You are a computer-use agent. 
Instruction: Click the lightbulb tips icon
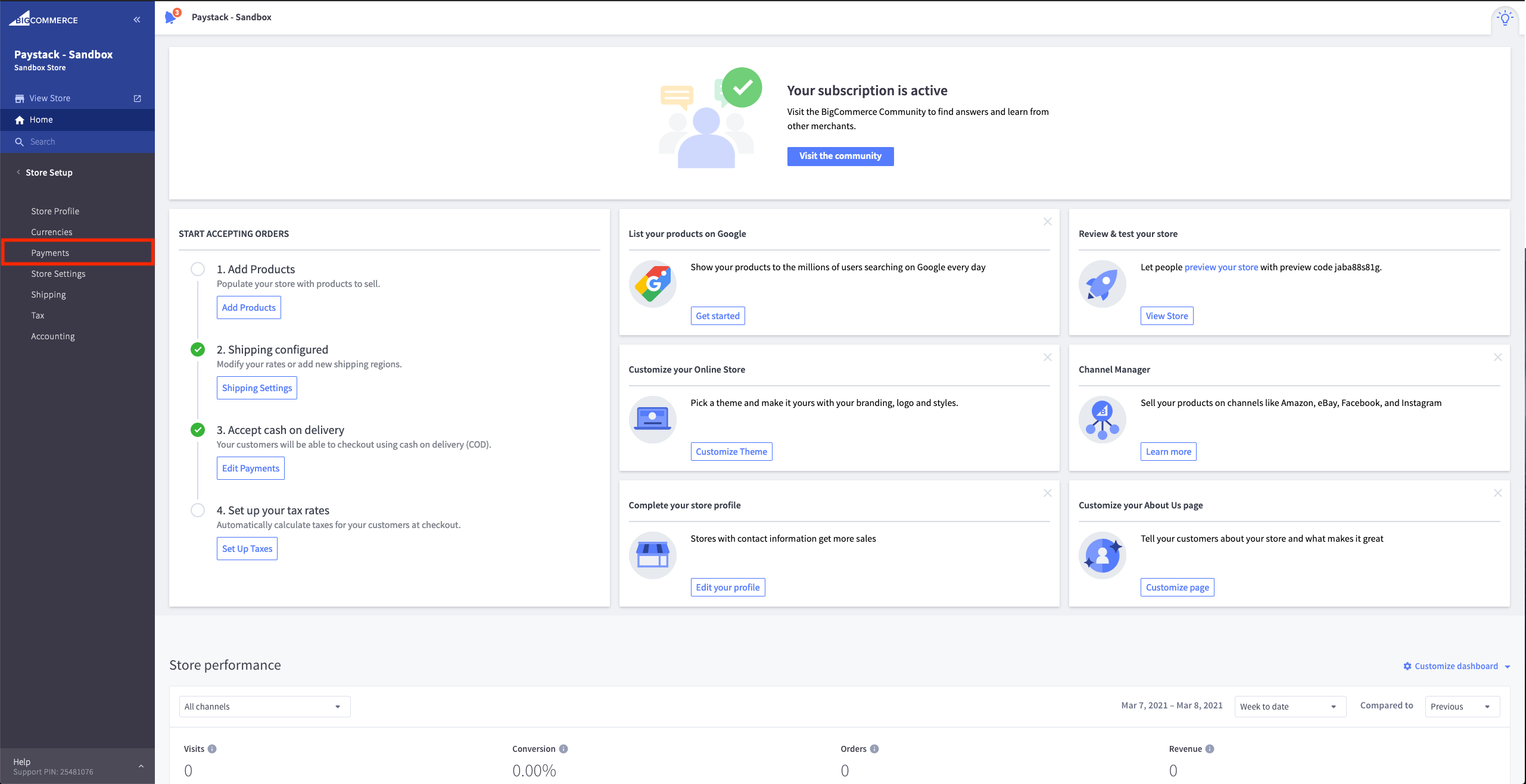(1505, 18)
